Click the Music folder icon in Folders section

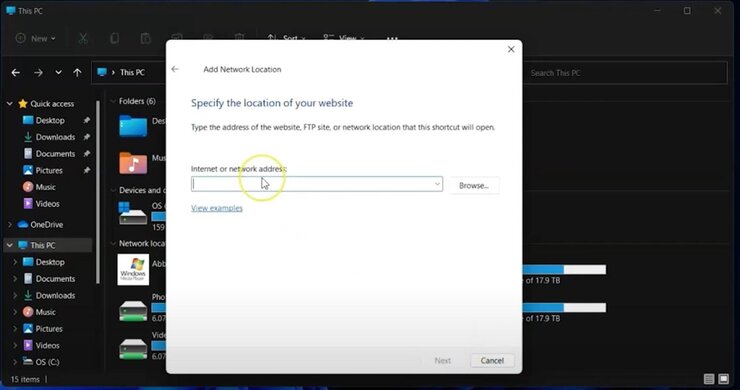(x=133, y=163)
